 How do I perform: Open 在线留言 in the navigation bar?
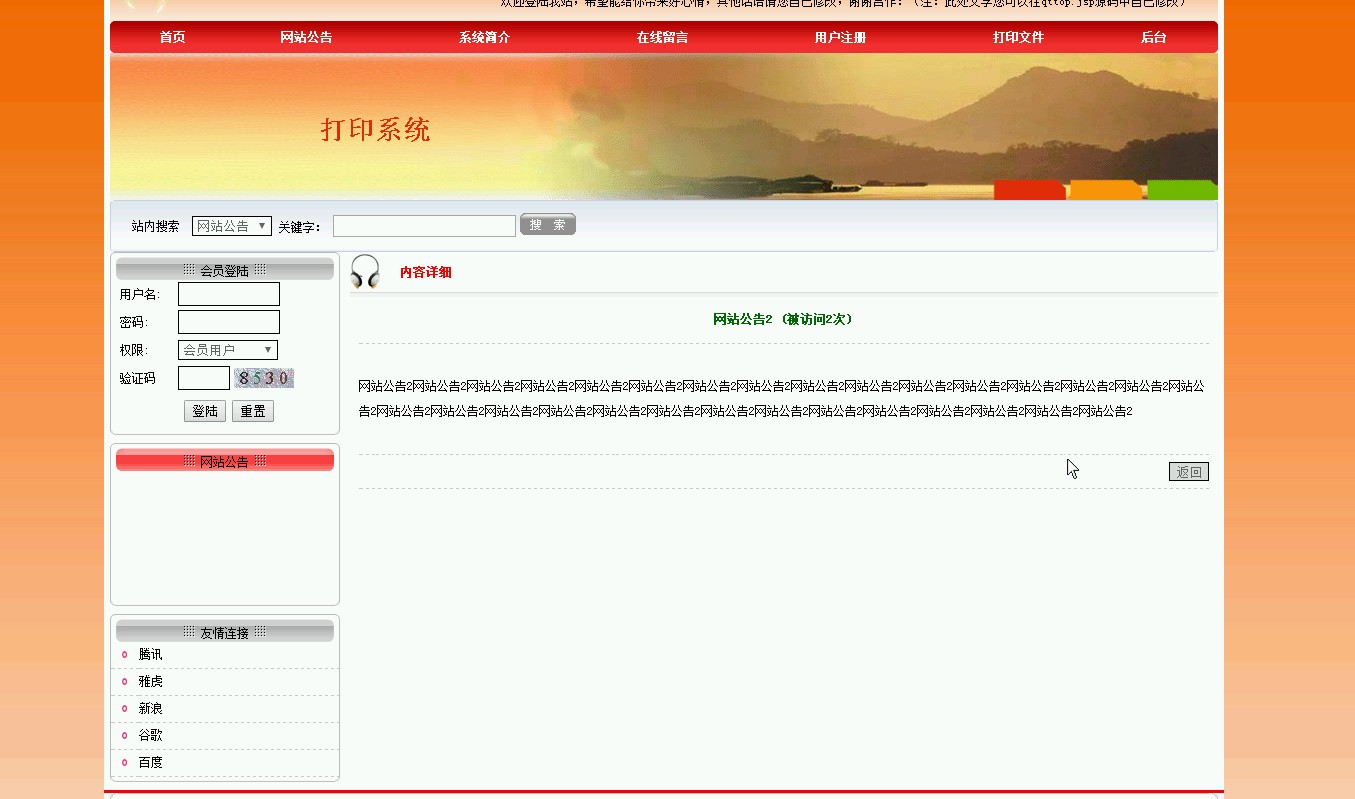tap(662, 37)
